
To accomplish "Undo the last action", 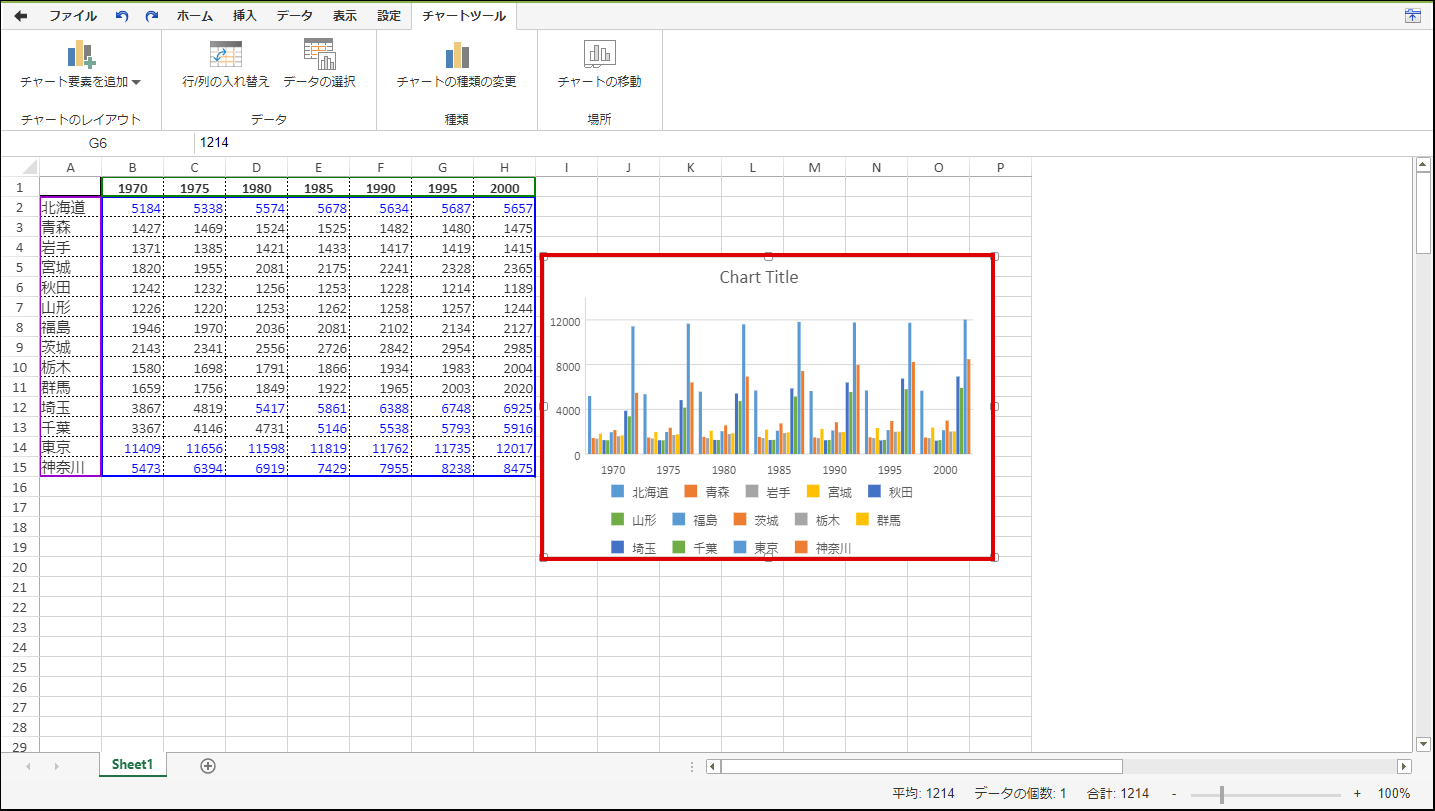I will pos(122,16).
